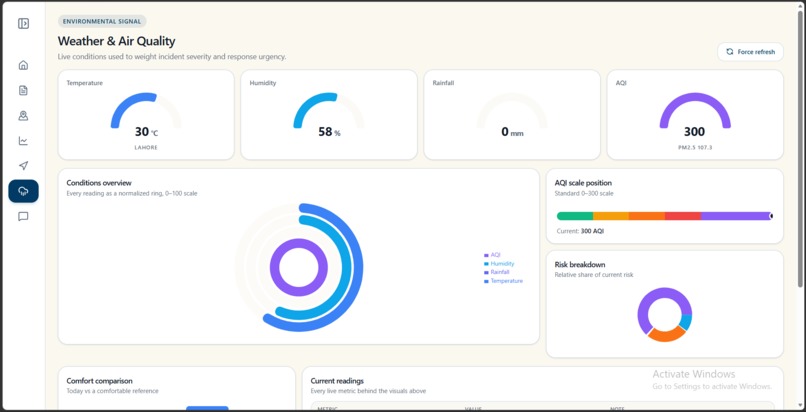The image size is (806, 412).
Task: Click the Conditions overview heading
Action: tap(99, 183)
